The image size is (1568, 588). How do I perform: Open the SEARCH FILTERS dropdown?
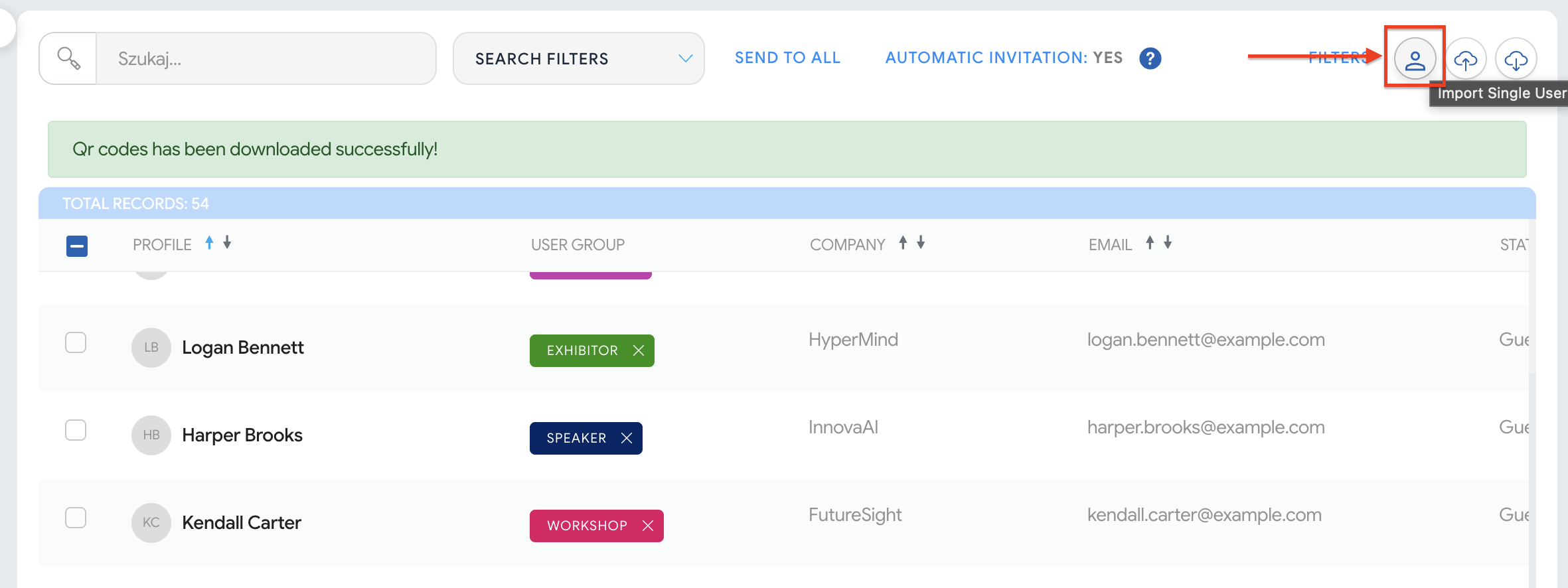(x=578, y=58)
